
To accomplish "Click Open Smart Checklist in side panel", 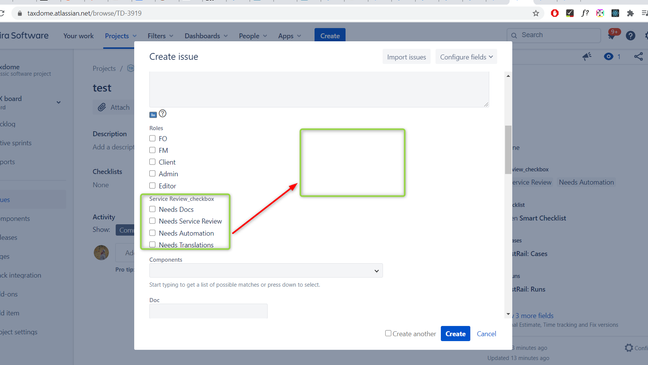I will point(540,218).
